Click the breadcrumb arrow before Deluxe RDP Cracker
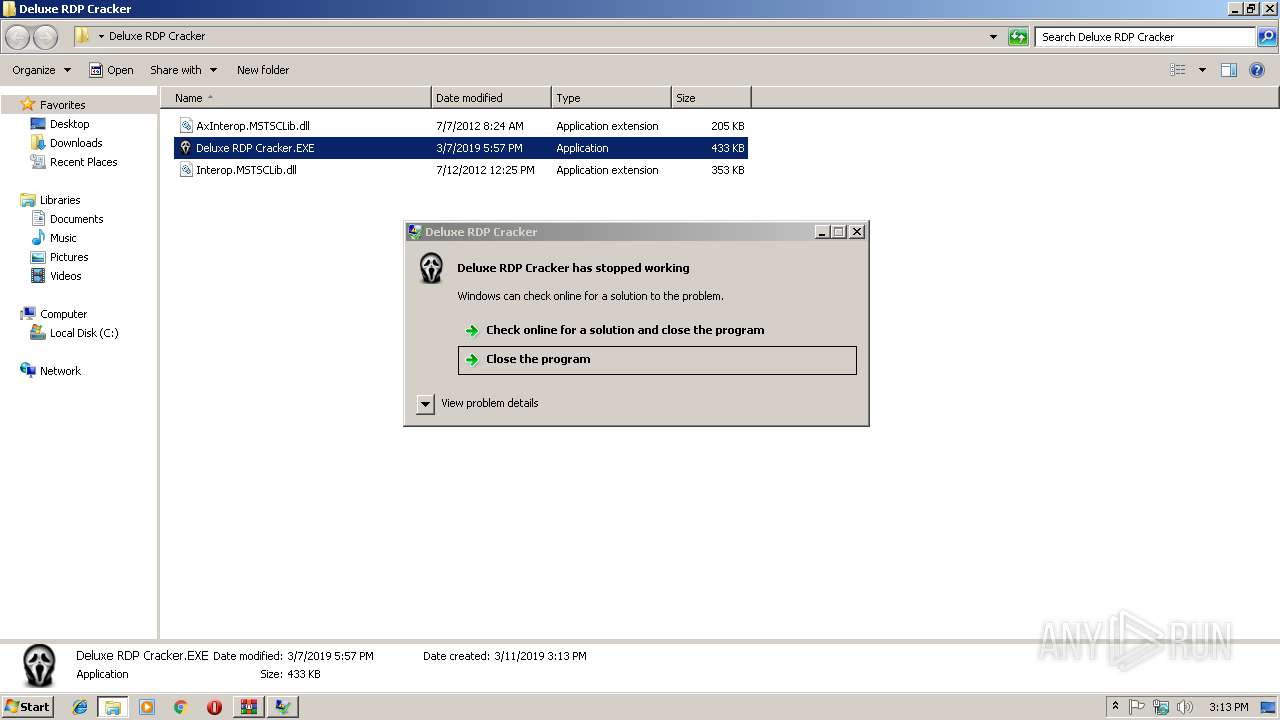Image resolution: width=1280 pixels, height=720 pixels. pyautogui.click(x=101, y=37)
